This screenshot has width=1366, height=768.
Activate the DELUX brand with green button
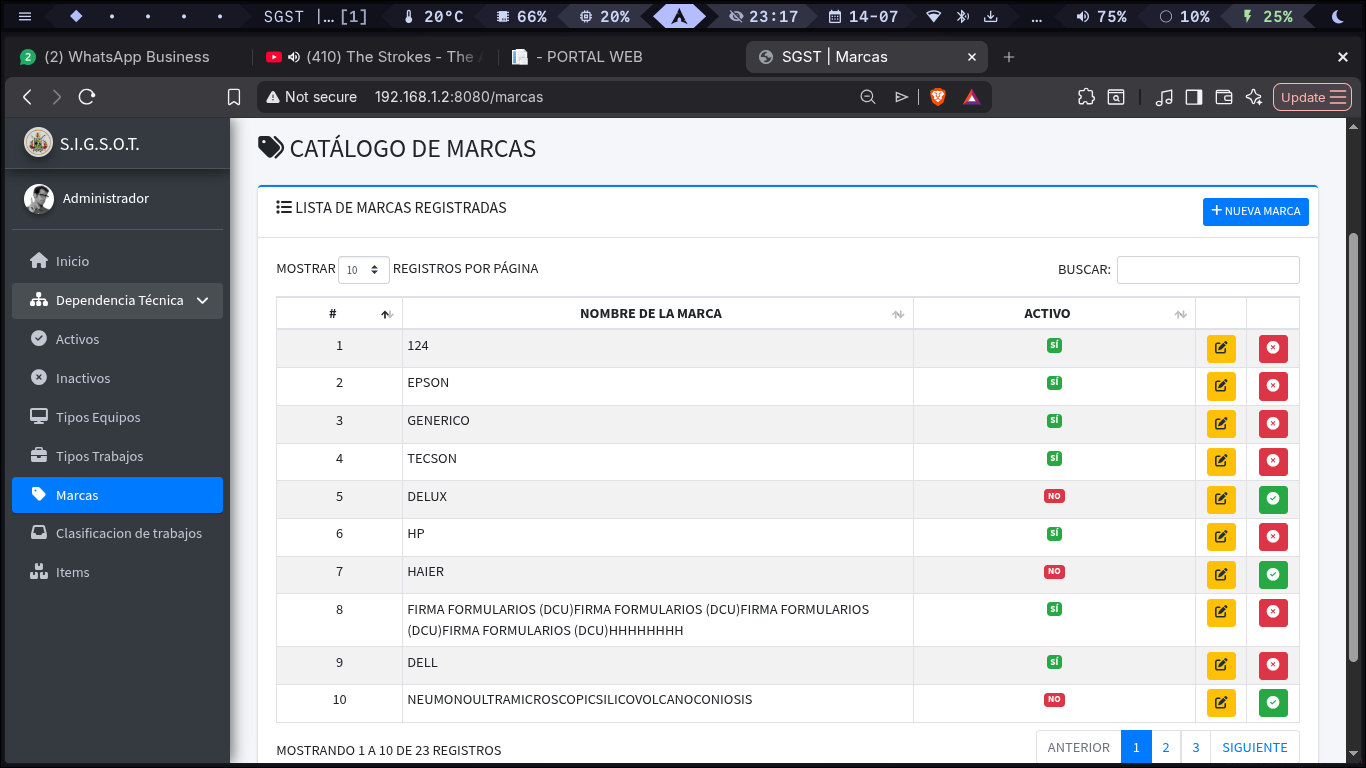[1273, 499]
